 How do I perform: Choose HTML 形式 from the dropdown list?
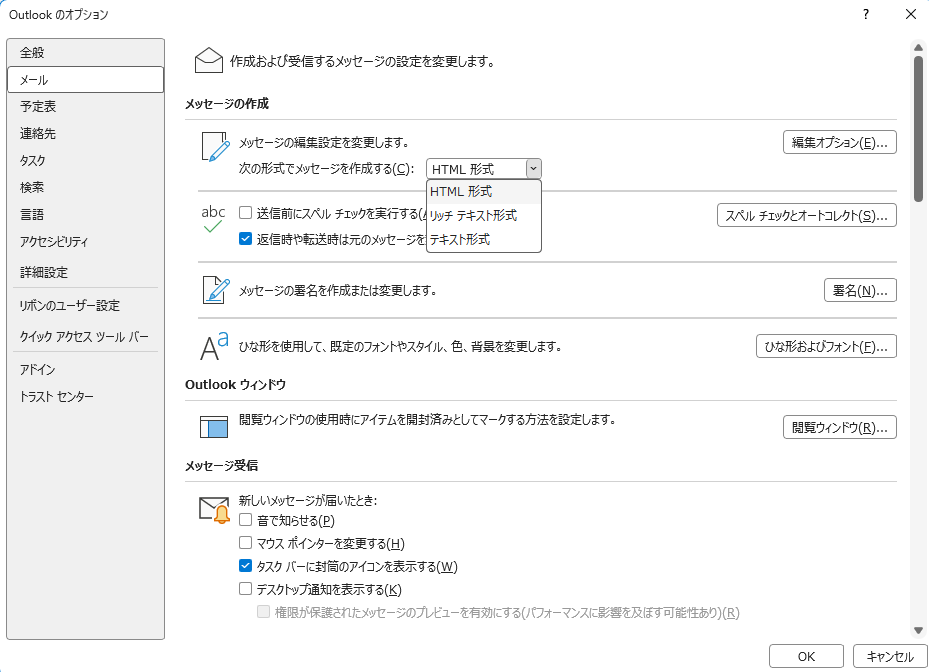tap(483, 192)
